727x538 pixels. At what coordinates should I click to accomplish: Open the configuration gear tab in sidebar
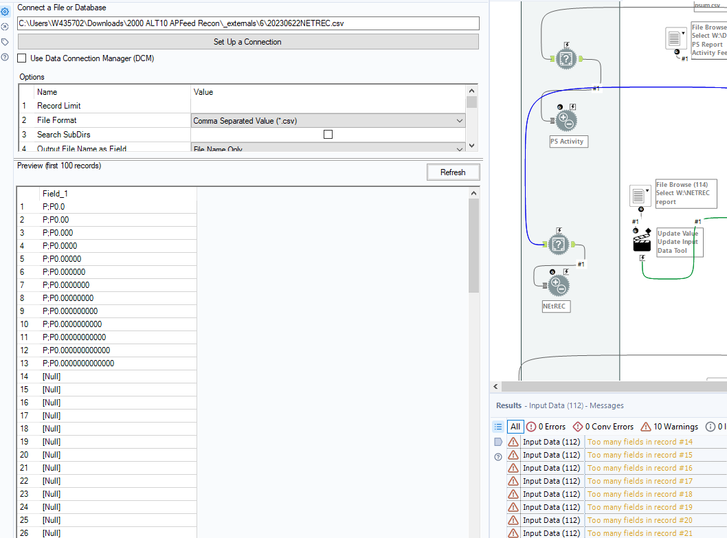tap(5, 12)
